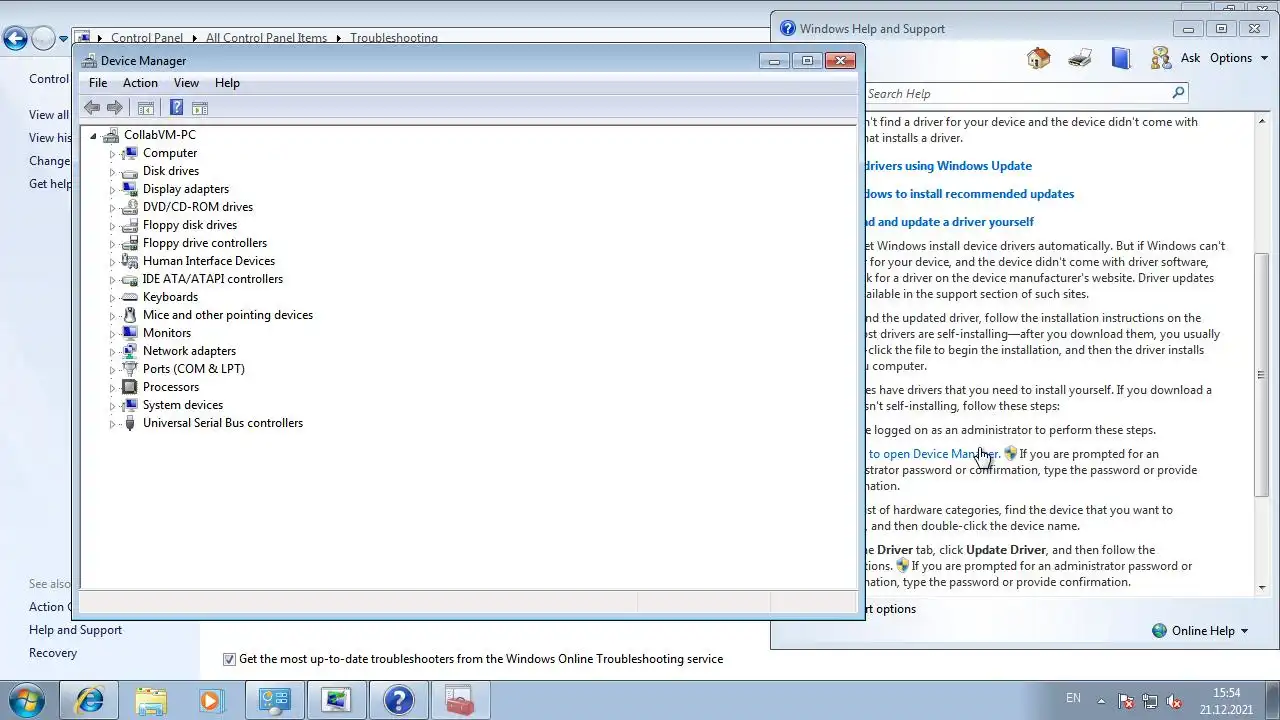Click 'All Control Panel Items' breadcrumb
The image size is (1280, 720).
click(x=266, y=38)
